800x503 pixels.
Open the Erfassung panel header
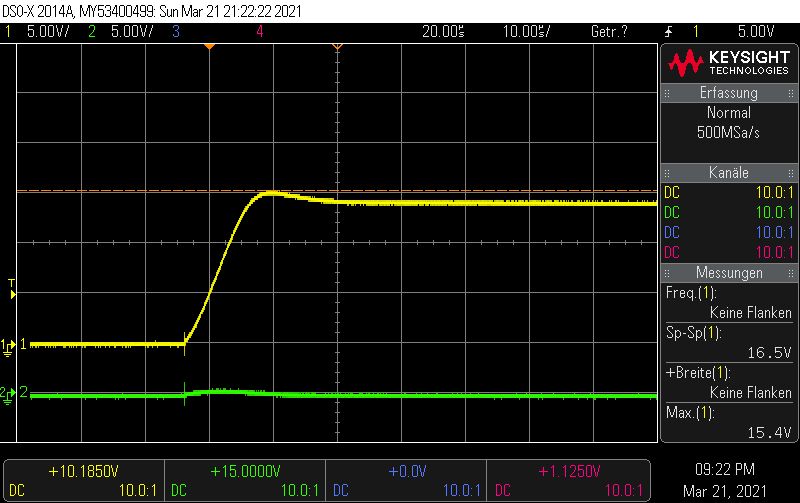tap(729, 93)
